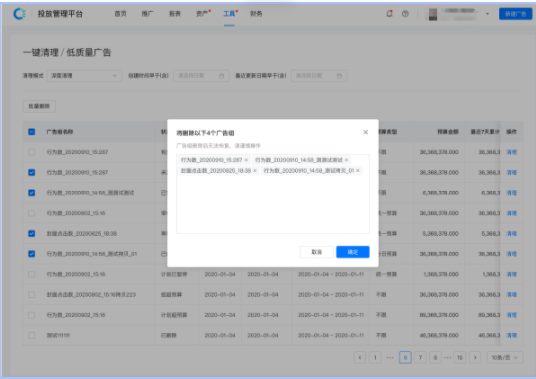Click 计划已暂停 status cell
This screenshot has height=379, width=536.
(x=174, y=274)
